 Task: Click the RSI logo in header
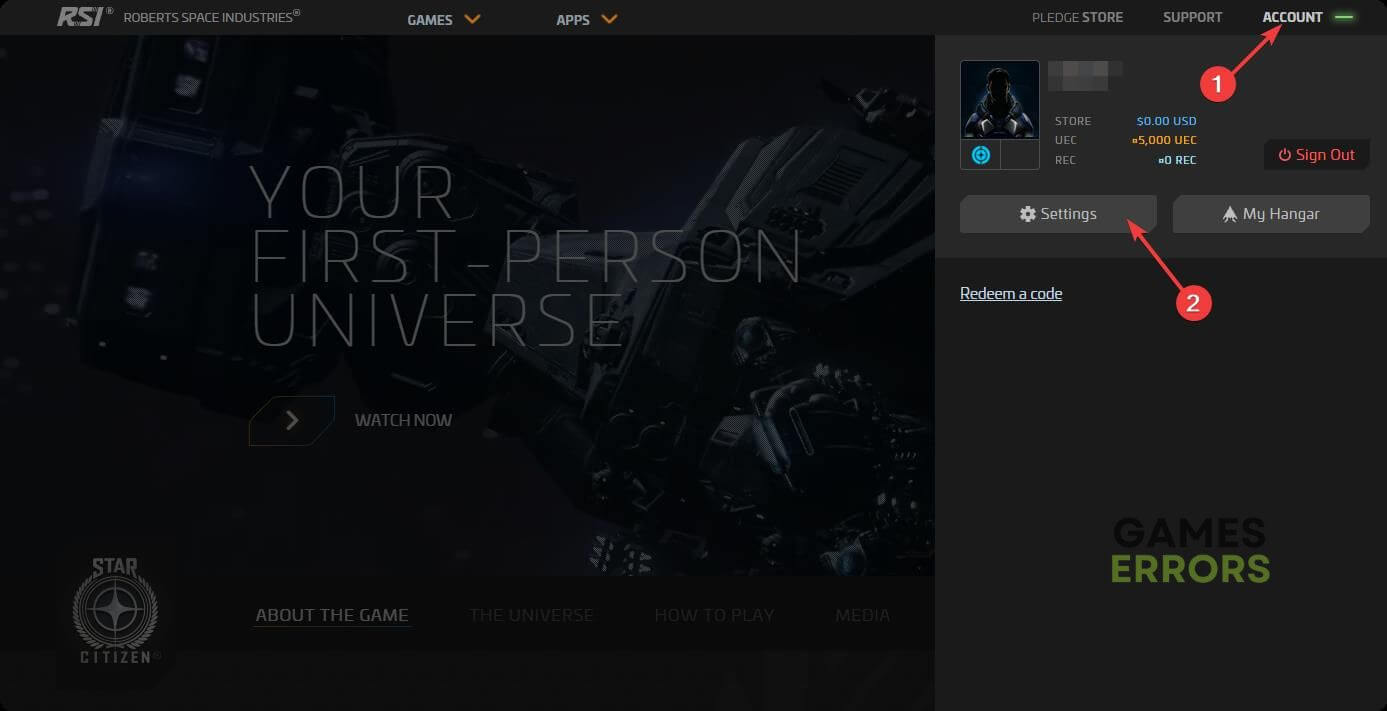[x=83, y=16]
